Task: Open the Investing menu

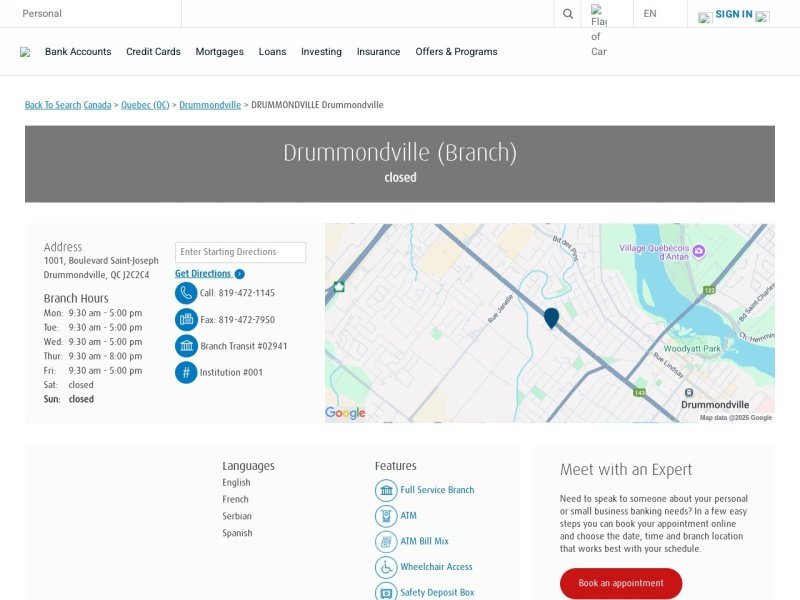Action: pyautogui.click(x=321, y=52)
